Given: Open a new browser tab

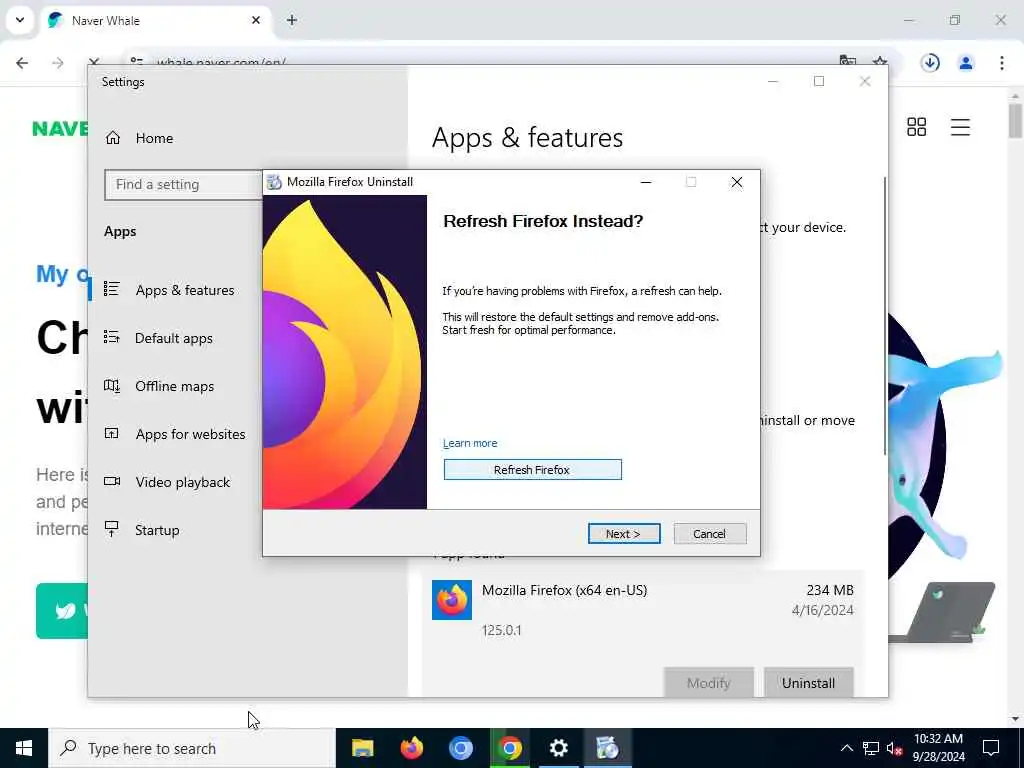Looking at the screenshot, I should pyautogui.click(x=292, y=20).
